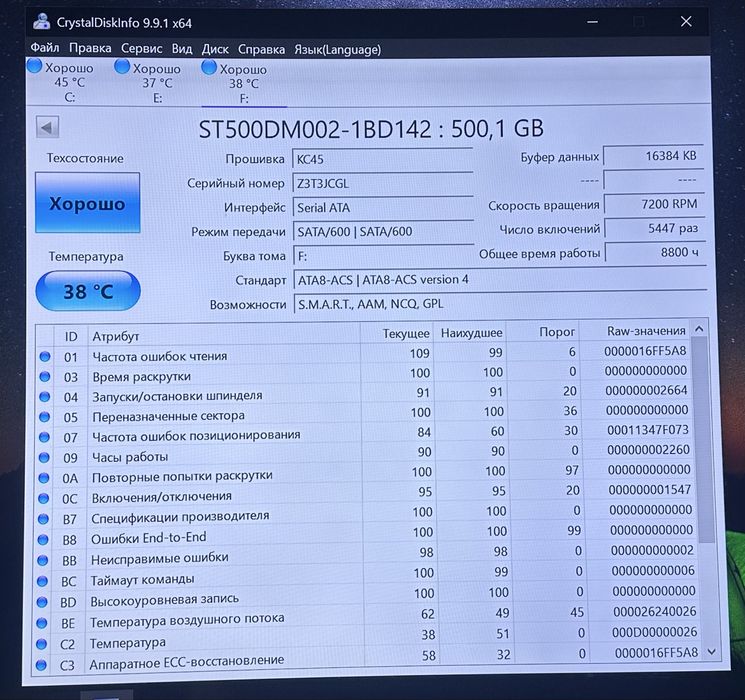Click raw value 000026240026
Image resolution: width=745 pixels, height=700 pixels.
click(x=654, y=611)
